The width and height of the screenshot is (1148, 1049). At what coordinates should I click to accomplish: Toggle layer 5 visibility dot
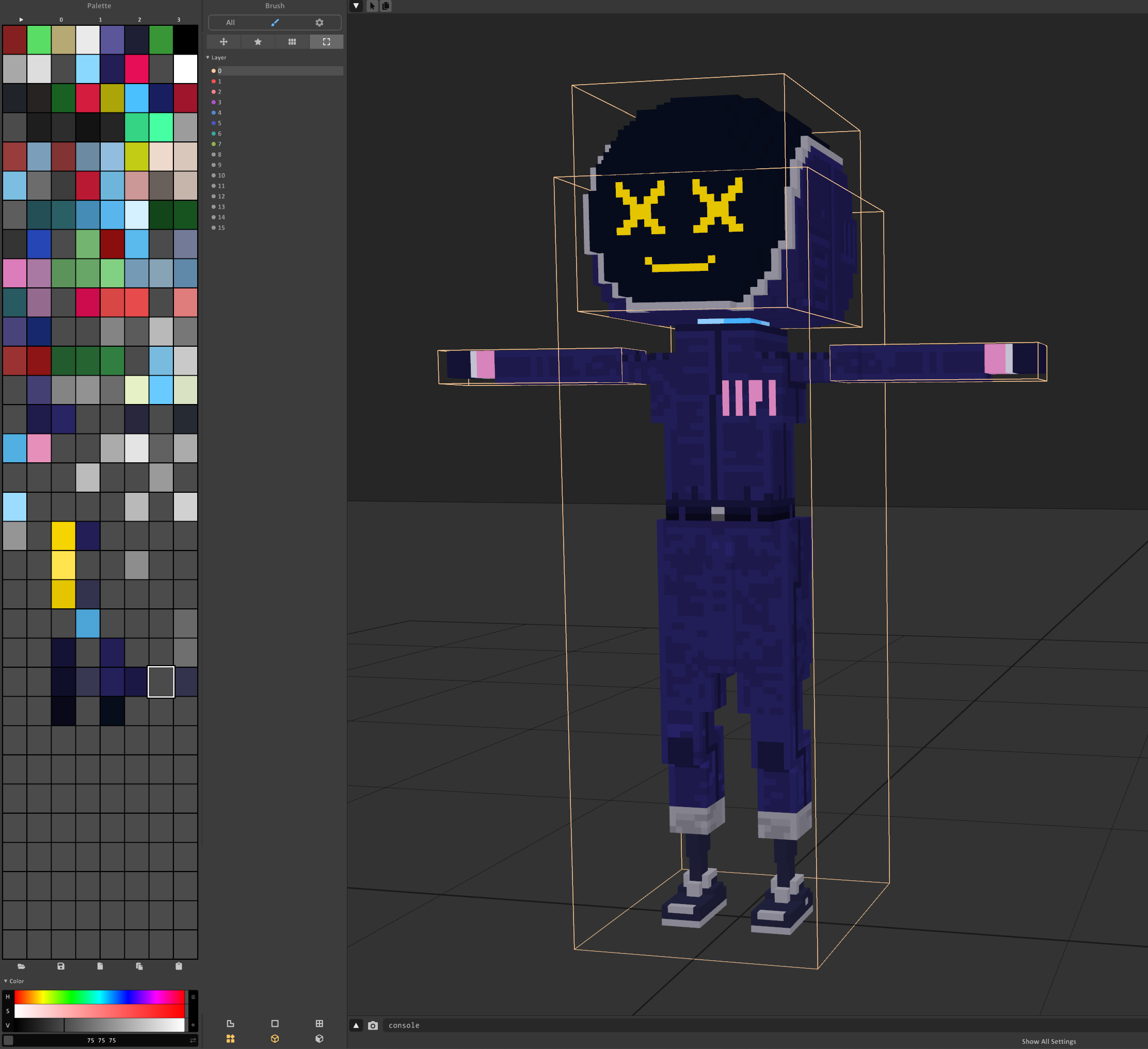tap(214, 123)
